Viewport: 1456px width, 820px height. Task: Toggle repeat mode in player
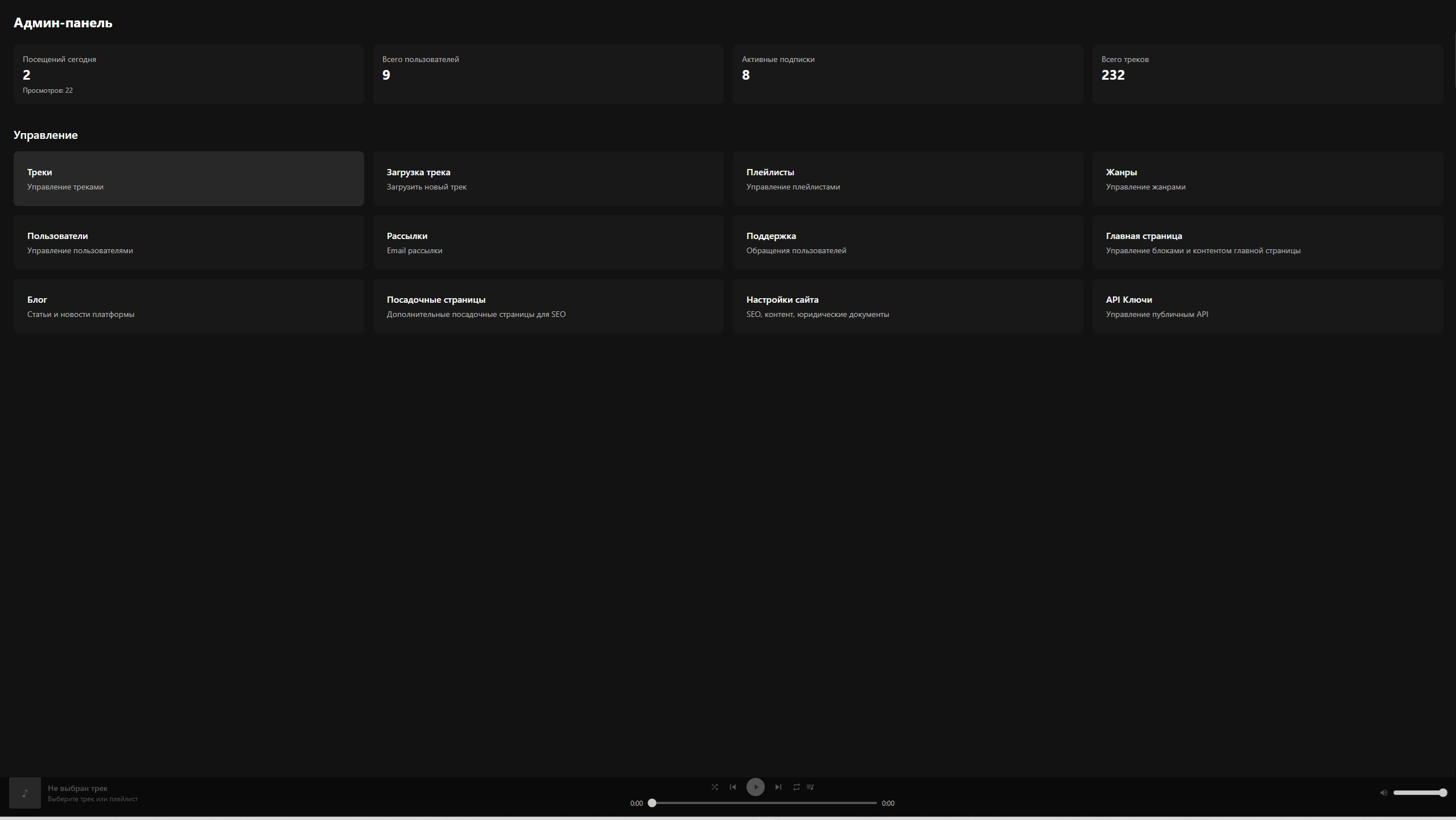click(x=796, y=787)
